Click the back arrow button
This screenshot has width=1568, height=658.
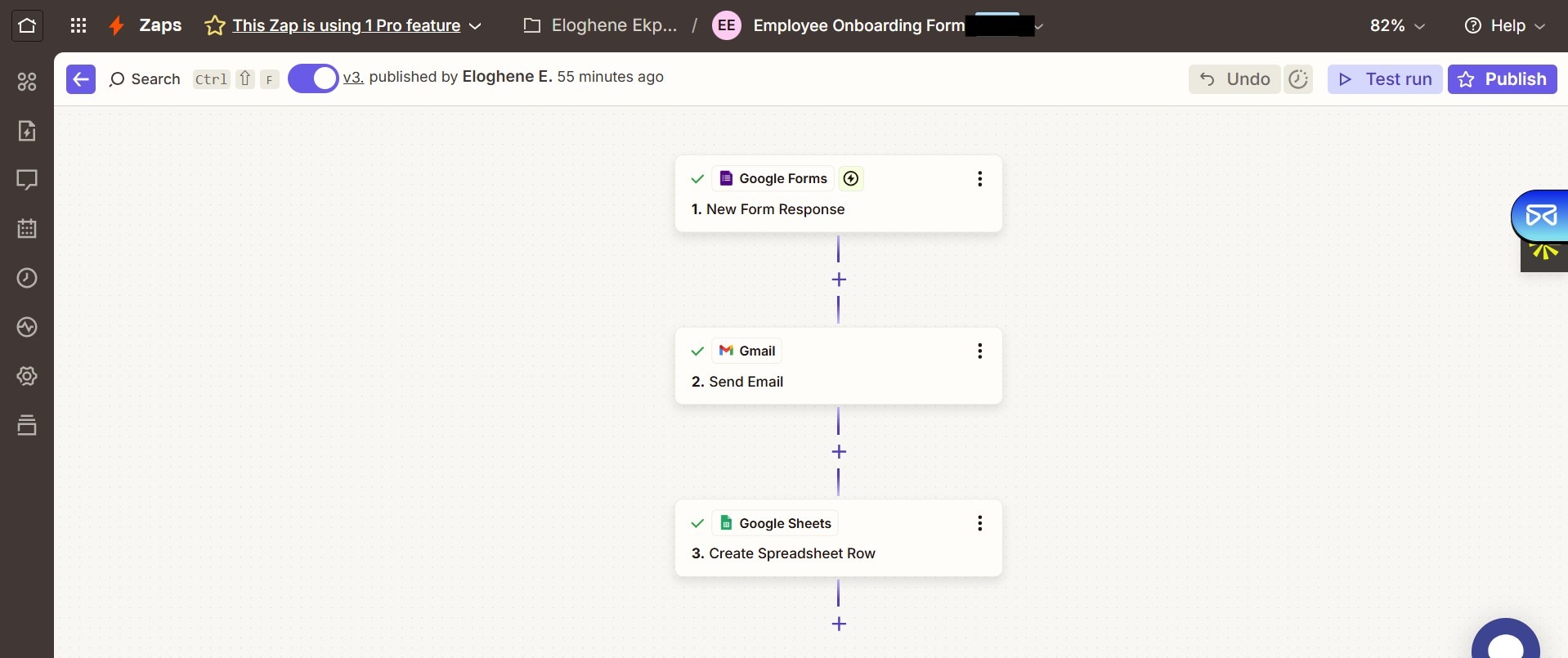pos(81,79)
